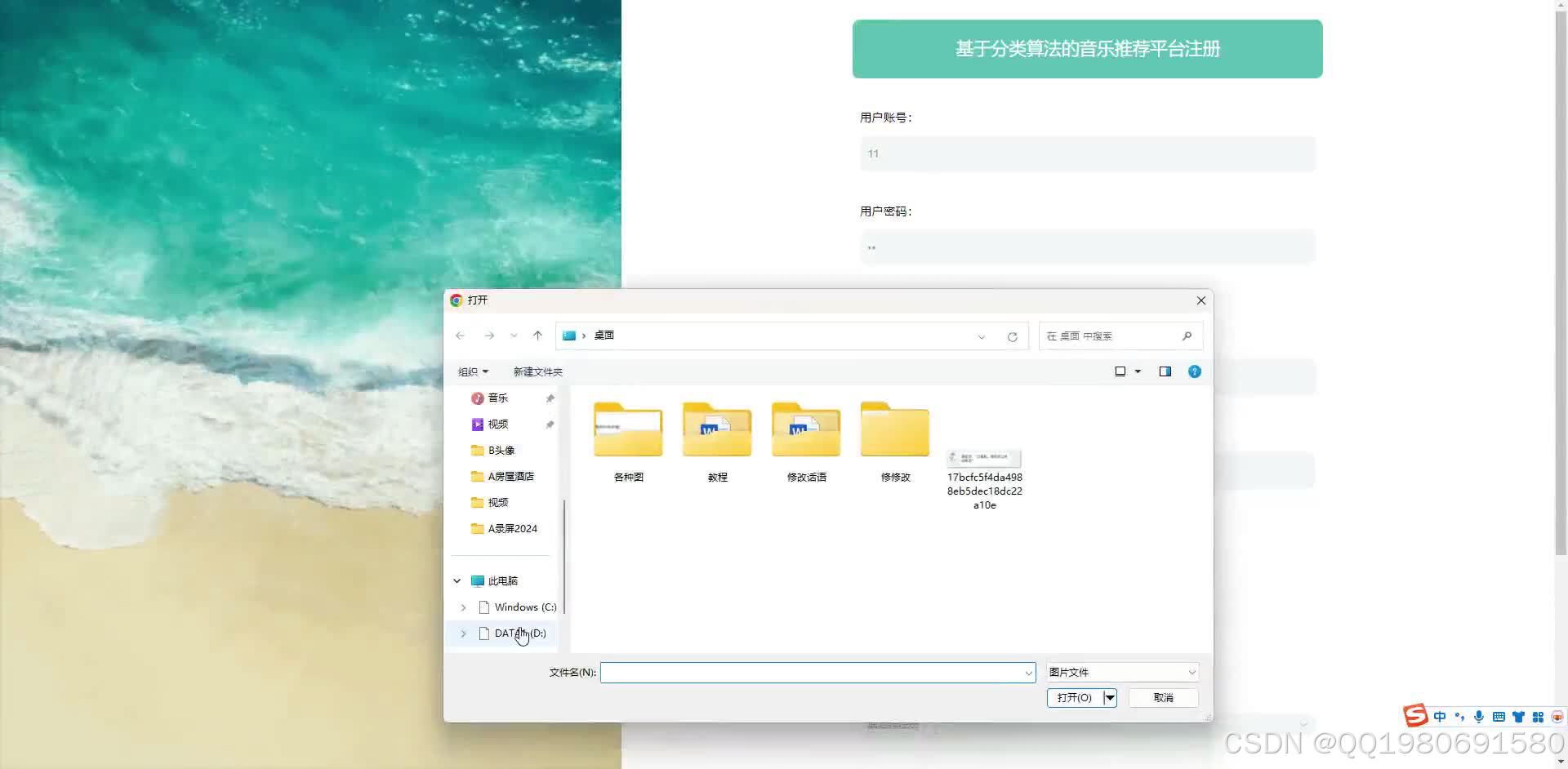Click the 文件名 input field
The height and width of the screenshot is (769, 1568).
(x=817, y=672)
